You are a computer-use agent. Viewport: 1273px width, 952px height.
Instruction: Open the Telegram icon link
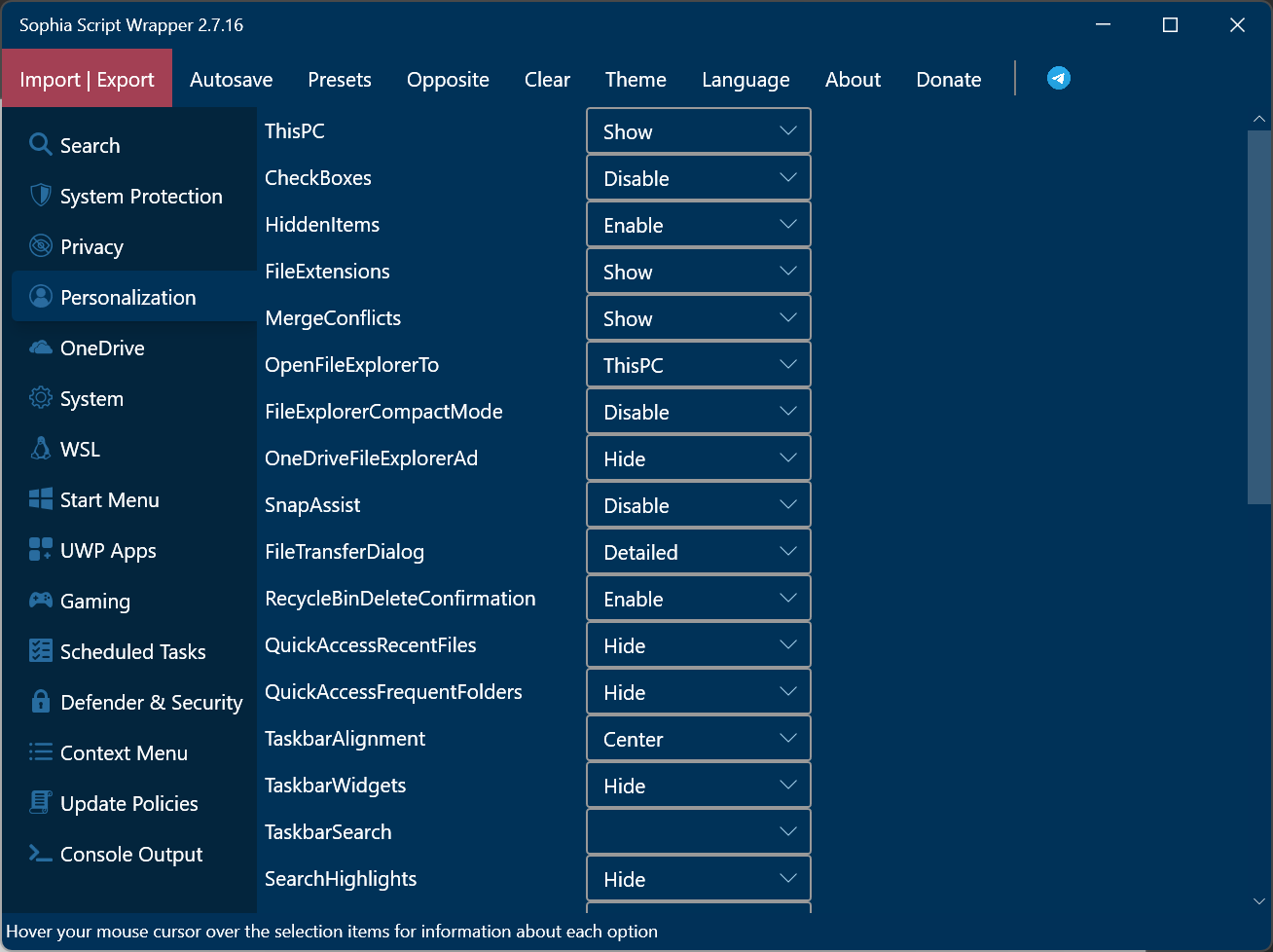[1058, 78]
